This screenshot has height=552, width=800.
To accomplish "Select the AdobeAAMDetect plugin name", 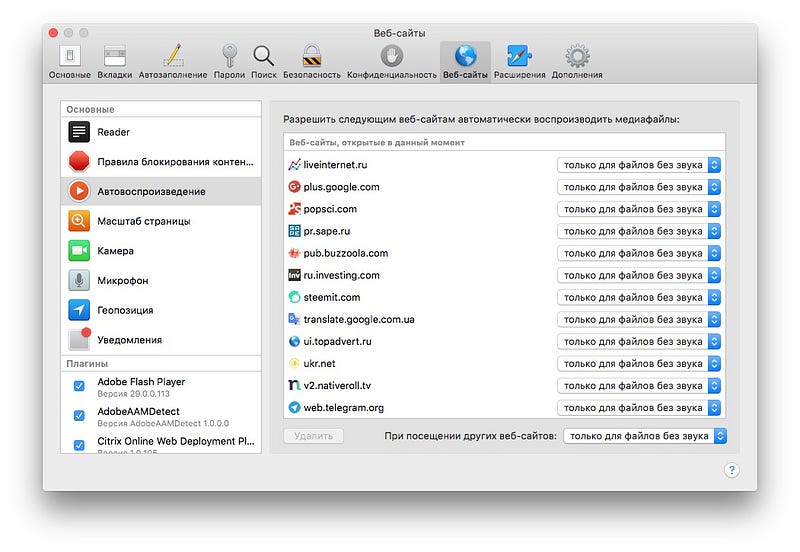I will (x=138, y=411).
